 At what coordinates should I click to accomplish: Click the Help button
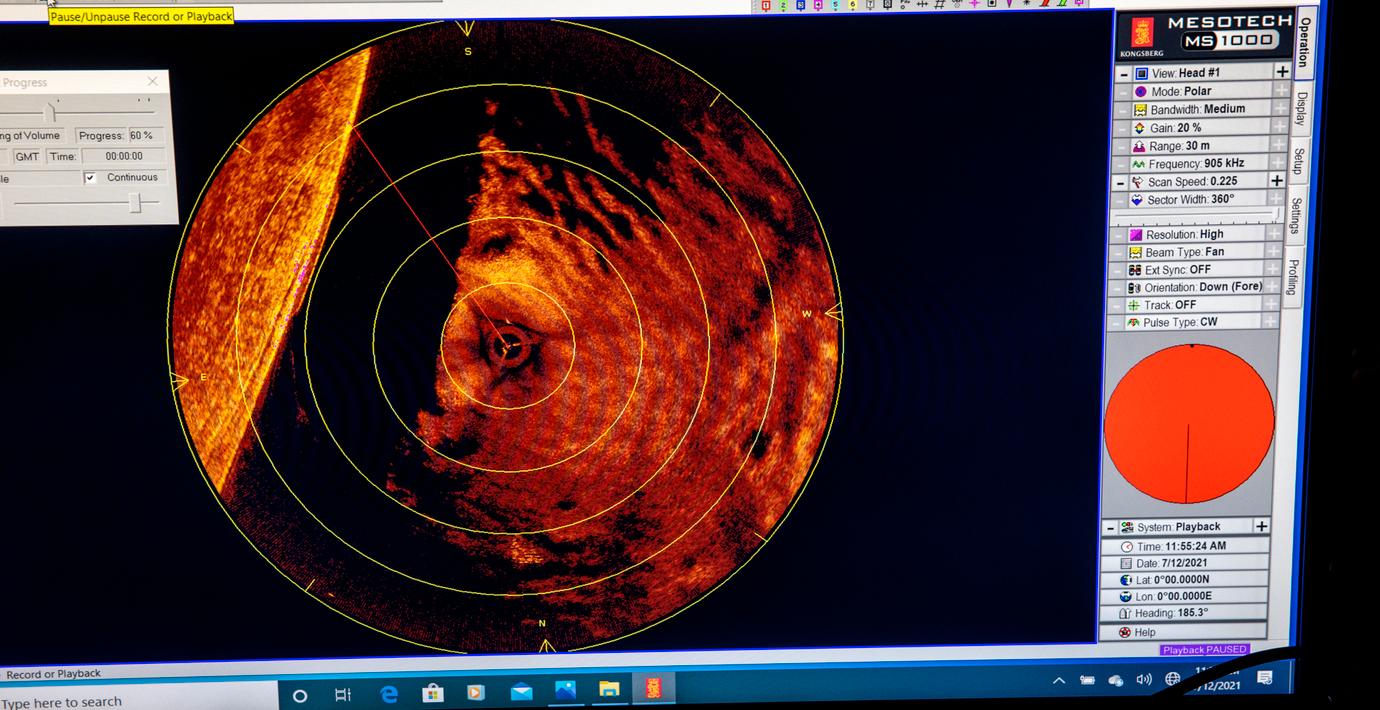(1183, 632)
